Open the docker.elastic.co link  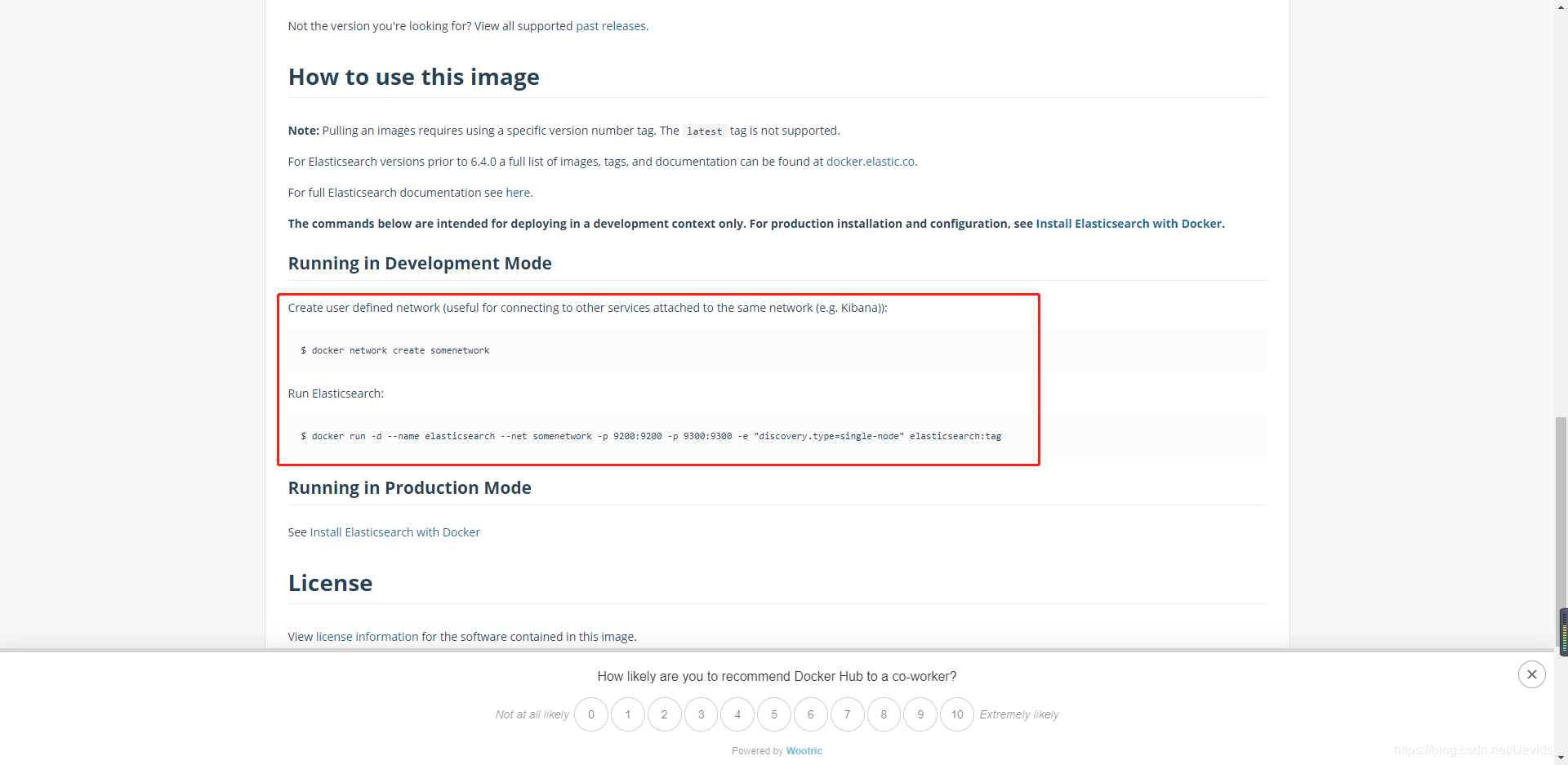[x=870, y=162]
